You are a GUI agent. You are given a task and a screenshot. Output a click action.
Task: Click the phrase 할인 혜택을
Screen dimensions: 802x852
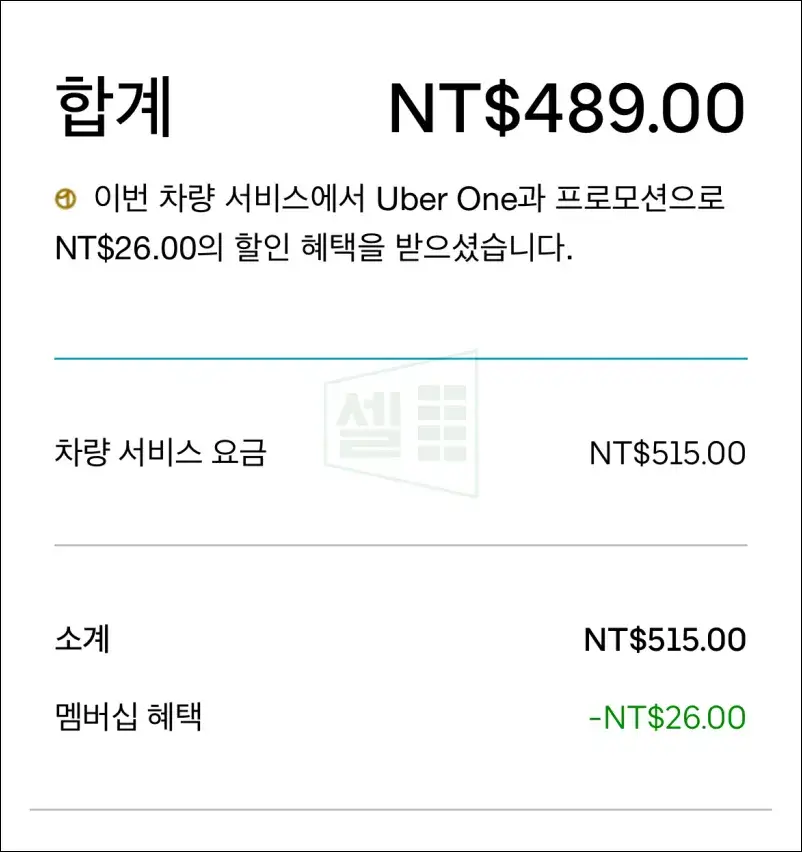pyautogui.click(x=310, y=248)
